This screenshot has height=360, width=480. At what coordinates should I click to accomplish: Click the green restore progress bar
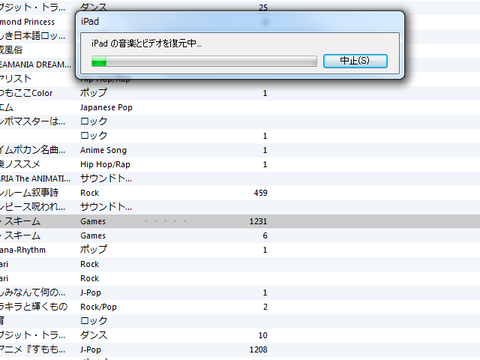click(x=204, y=61)
